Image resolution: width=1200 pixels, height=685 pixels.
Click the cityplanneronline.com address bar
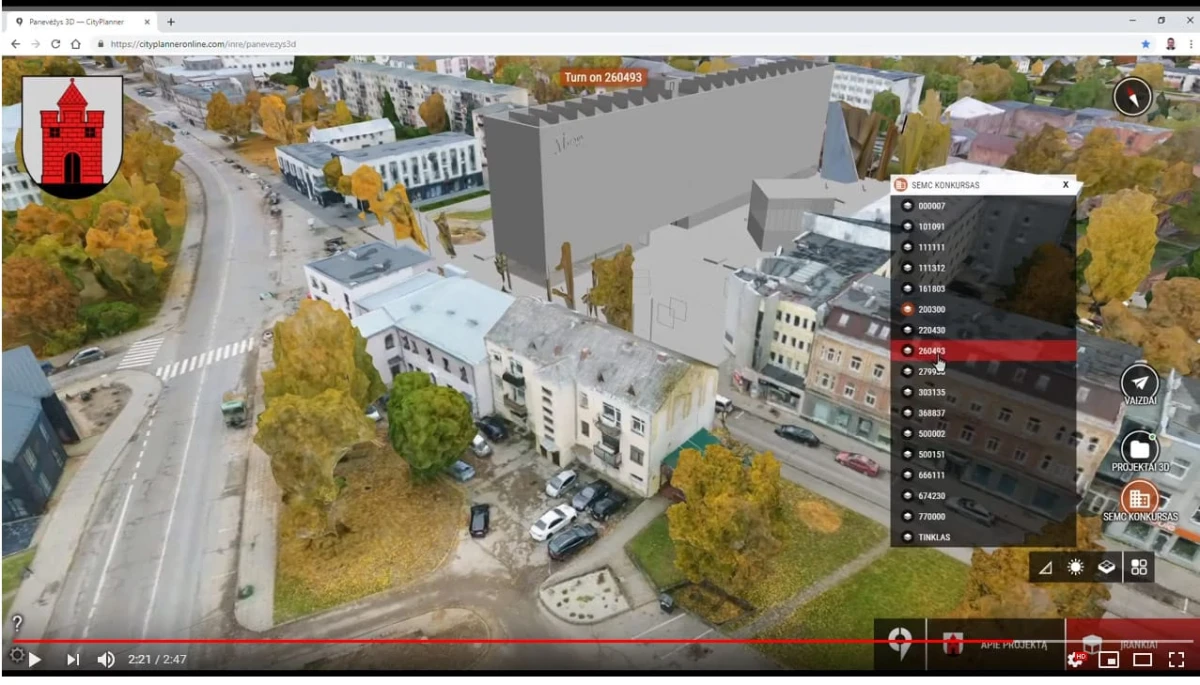point(620,44)
